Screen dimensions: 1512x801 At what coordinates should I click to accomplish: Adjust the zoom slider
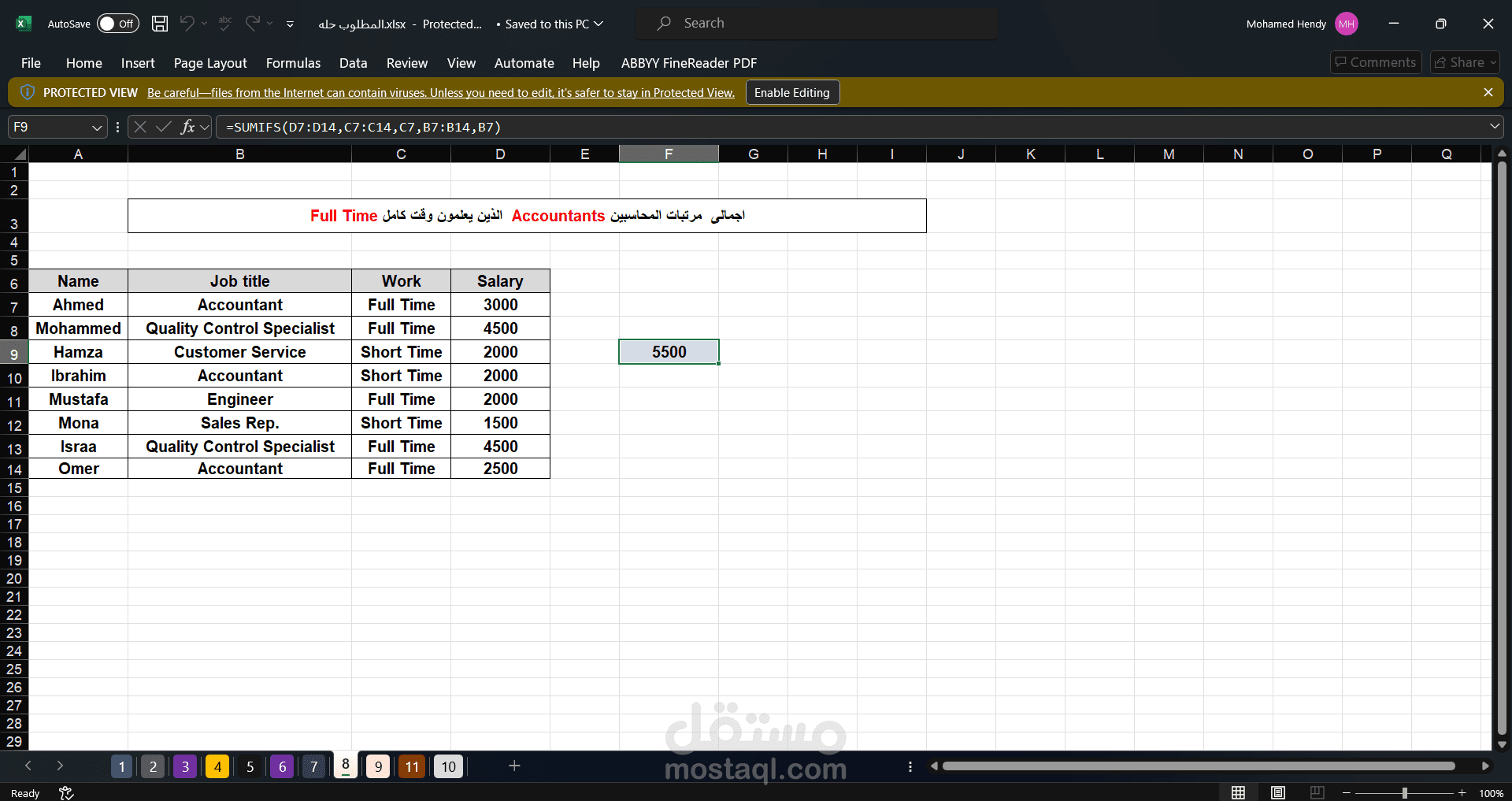click(x=1404, y=792)
